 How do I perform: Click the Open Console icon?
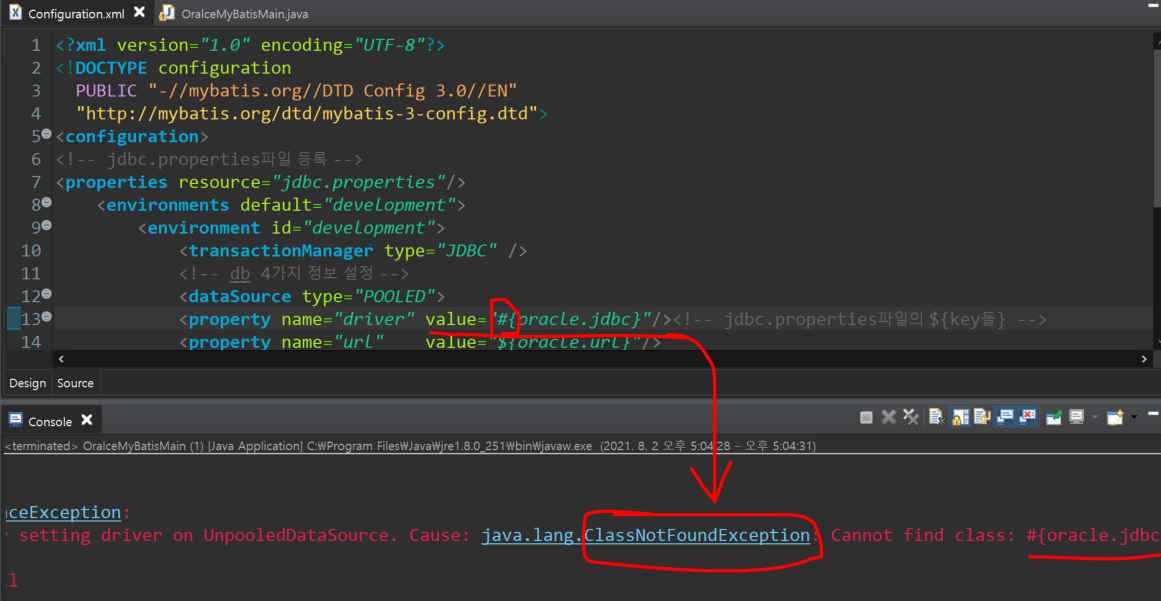[1115, 418]
